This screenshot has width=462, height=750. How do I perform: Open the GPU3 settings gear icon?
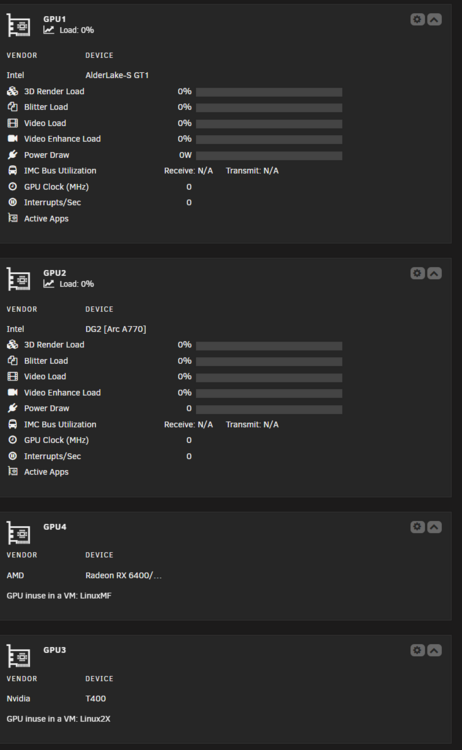(x=418, y=650)
